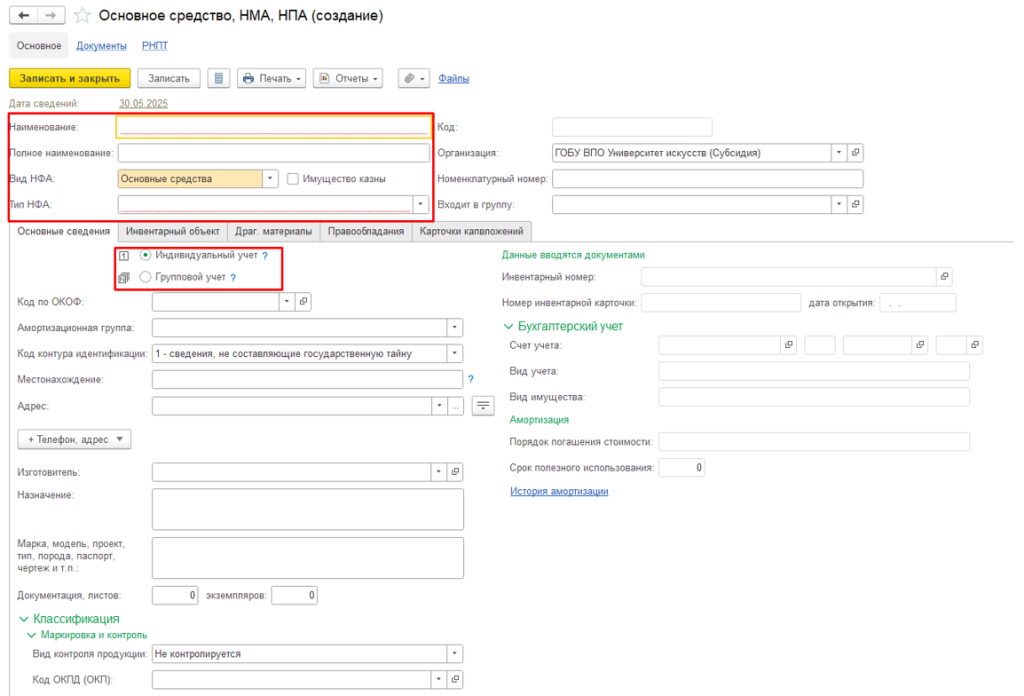This screenshot has width=1024, height=696.
Task: Select the Индивидуальный учет radio button
Action: pos(146,255)
